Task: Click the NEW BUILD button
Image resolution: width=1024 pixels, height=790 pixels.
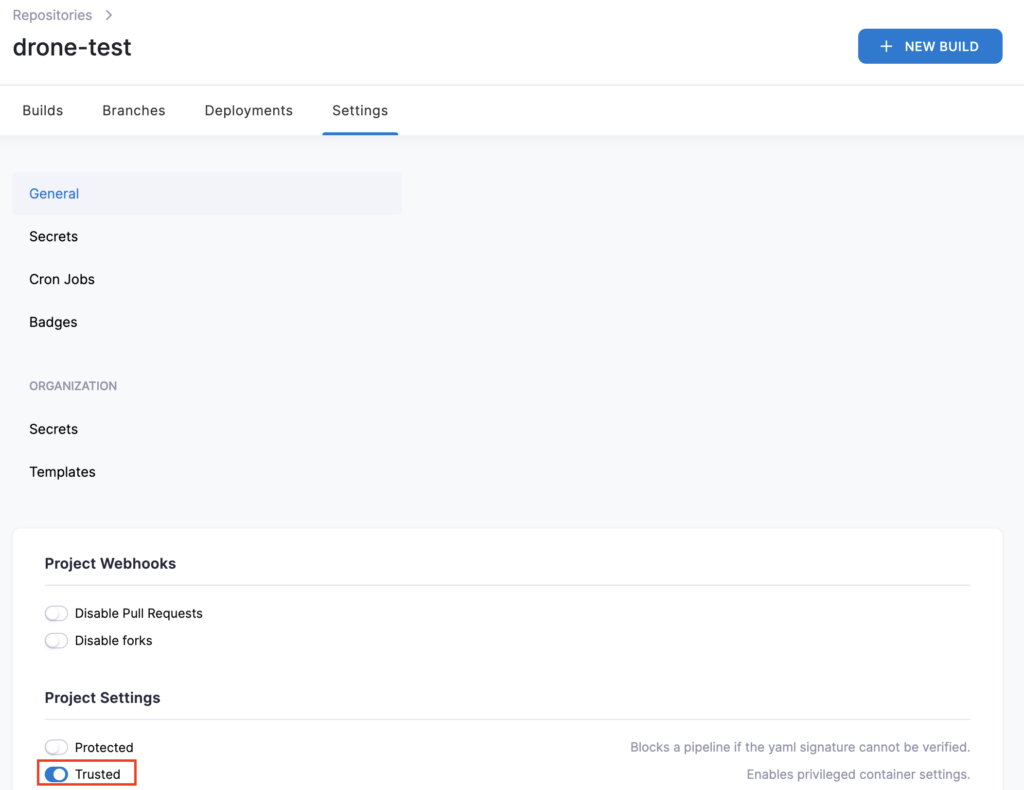Action: pos(929,46)
